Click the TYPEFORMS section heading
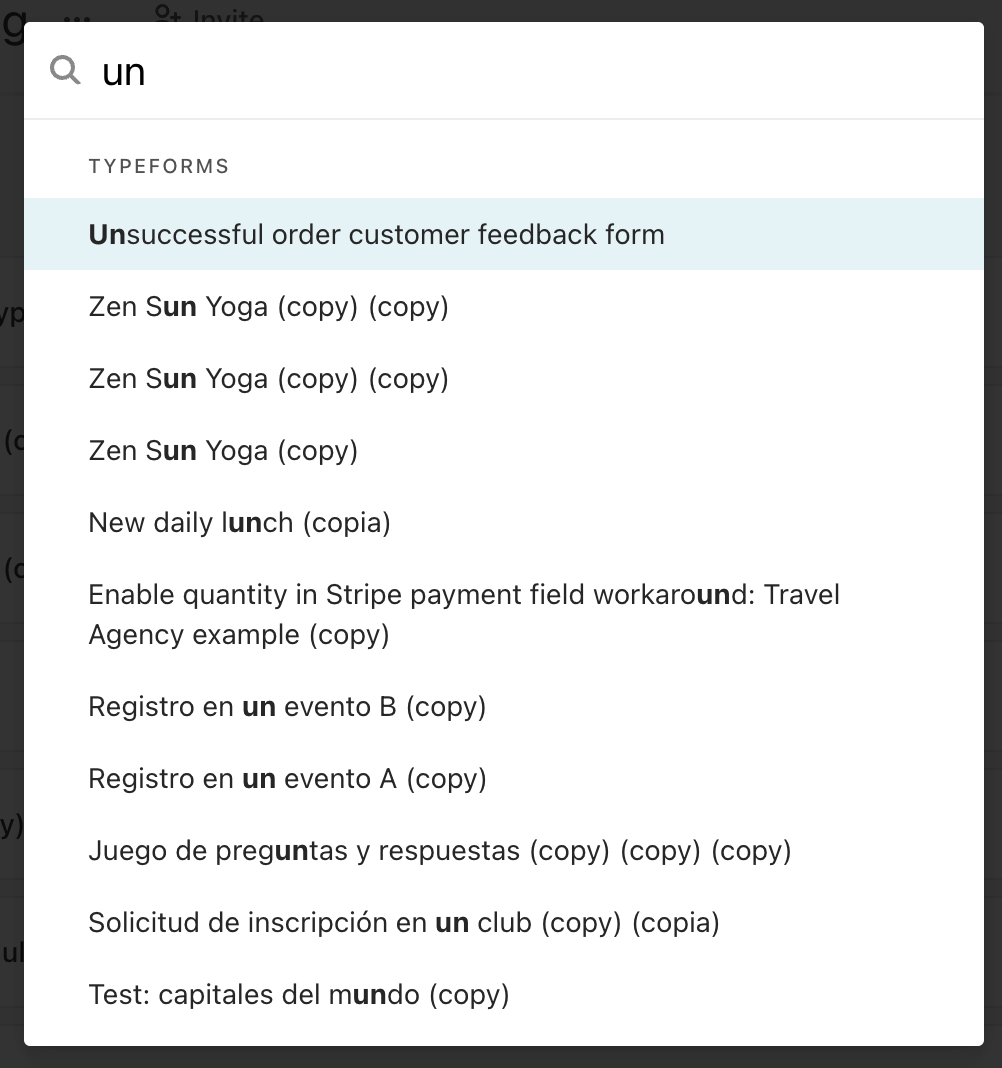The width and height of the screenshot is (1002, 1068). pyautogui.click(x=159, y=166)
